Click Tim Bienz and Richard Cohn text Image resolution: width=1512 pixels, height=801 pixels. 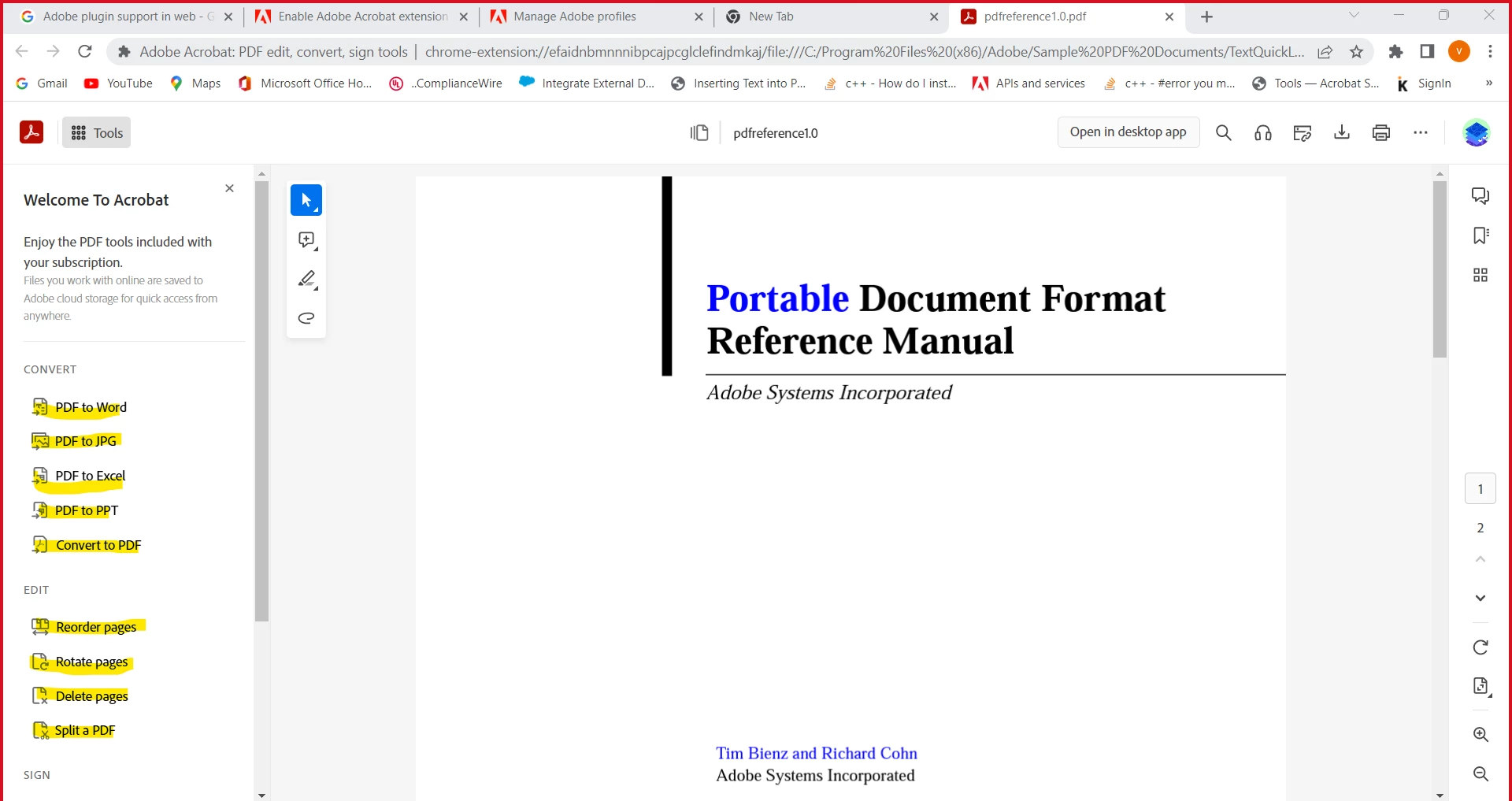coord(817,753)
